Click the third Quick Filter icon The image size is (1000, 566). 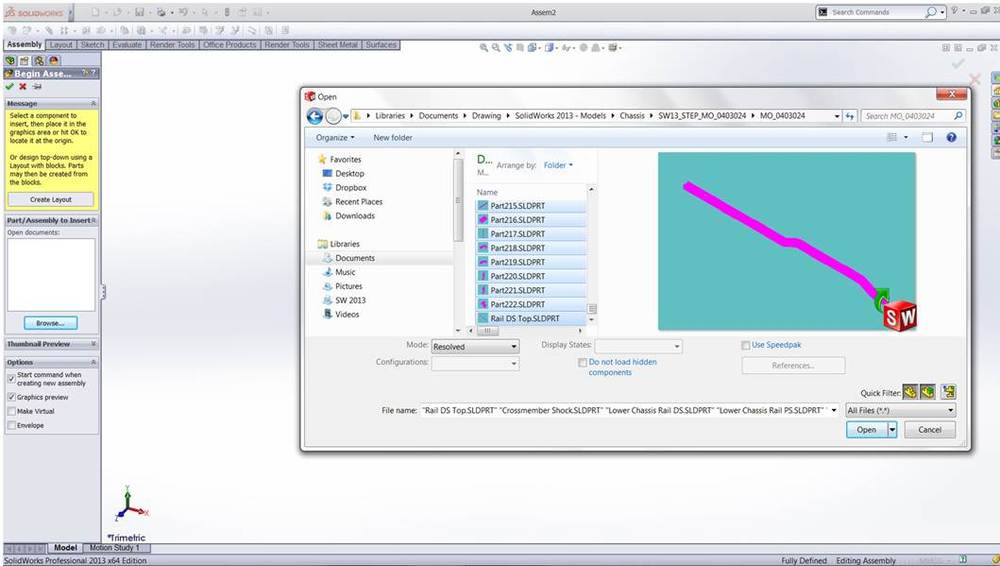click(948, 392)
